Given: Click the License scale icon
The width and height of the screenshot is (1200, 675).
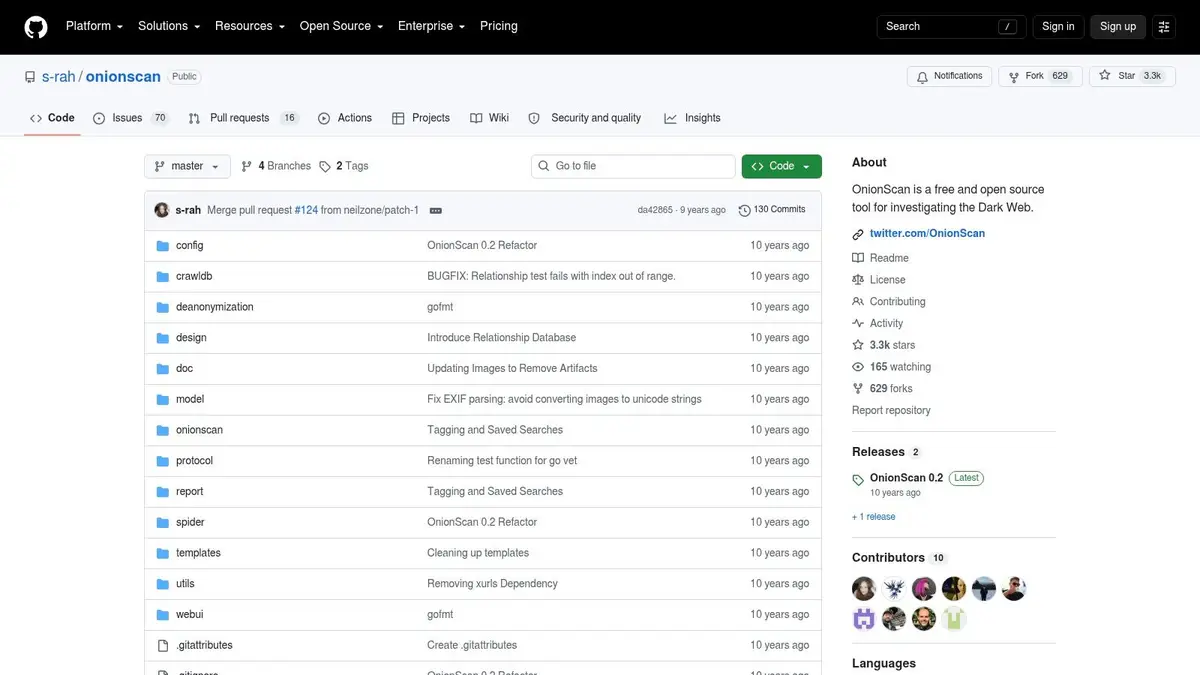Looking at the screenshot, I should [x=858, y=280].
